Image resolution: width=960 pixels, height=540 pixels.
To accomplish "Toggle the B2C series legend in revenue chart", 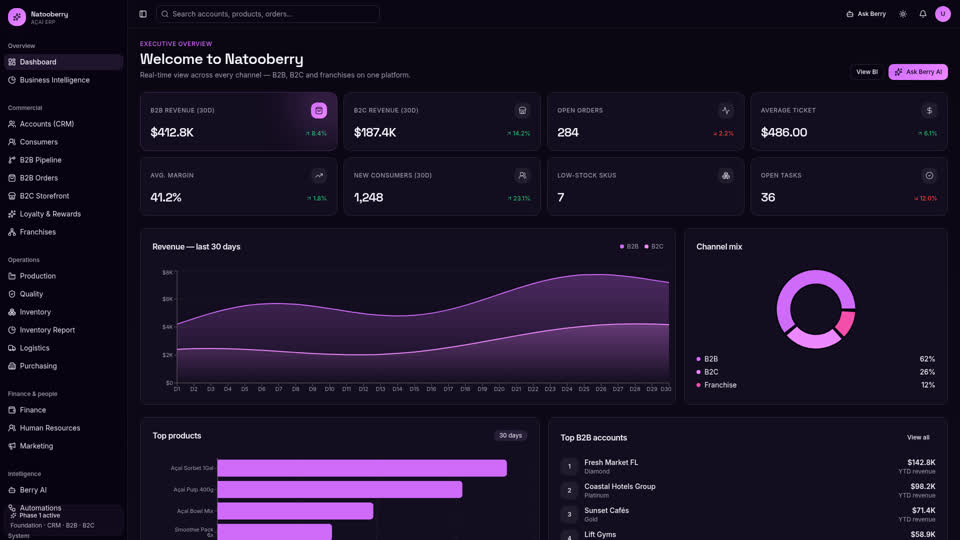I will click(654, 247).
